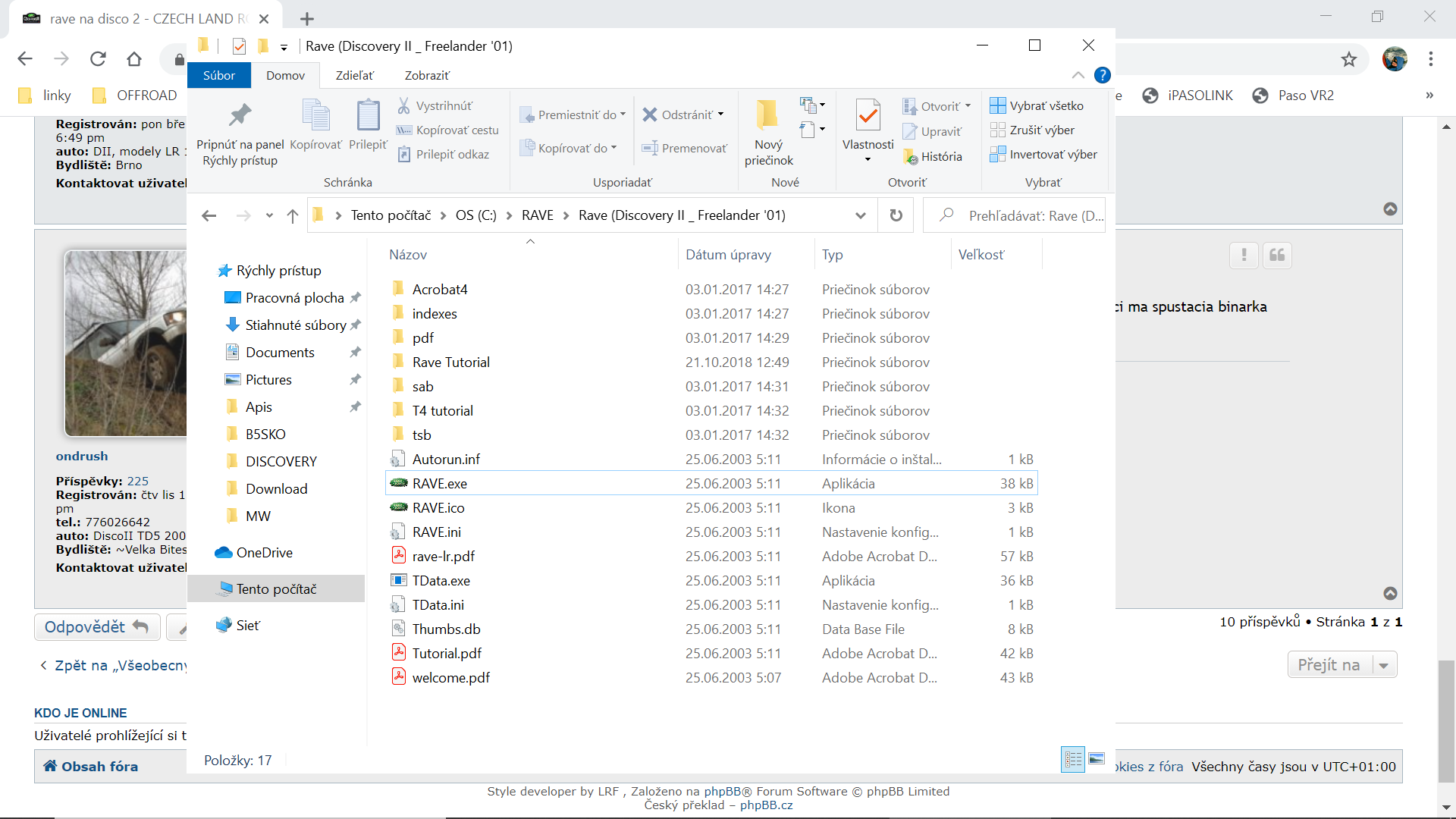Viewport: 1456px width, 819px height.
Task: Open Obsah fóra link
Action: tap(91, 766)
